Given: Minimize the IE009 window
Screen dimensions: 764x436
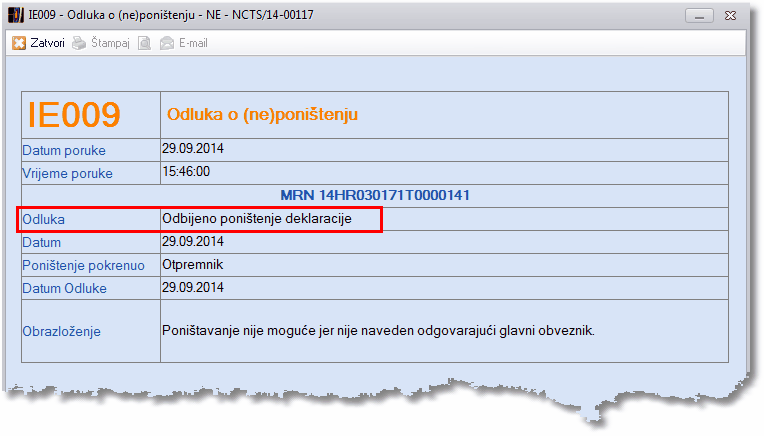Looking at the screenshot, I should click(699, 16).
